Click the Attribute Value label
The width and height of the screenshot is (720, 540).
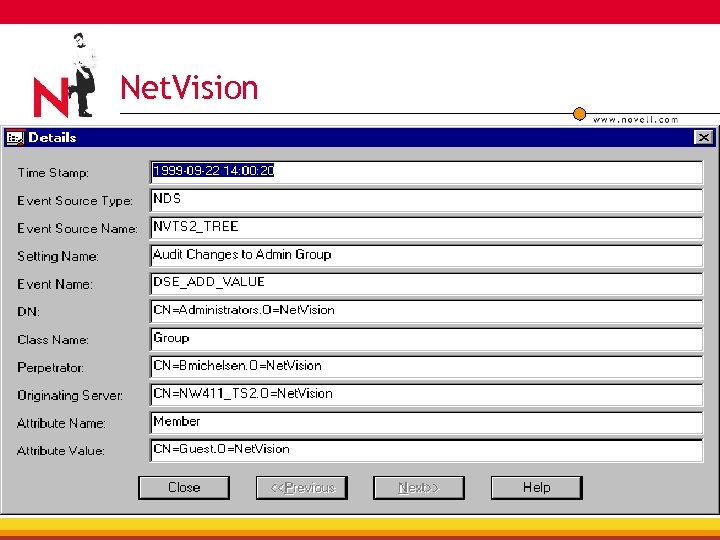(61, 451)
